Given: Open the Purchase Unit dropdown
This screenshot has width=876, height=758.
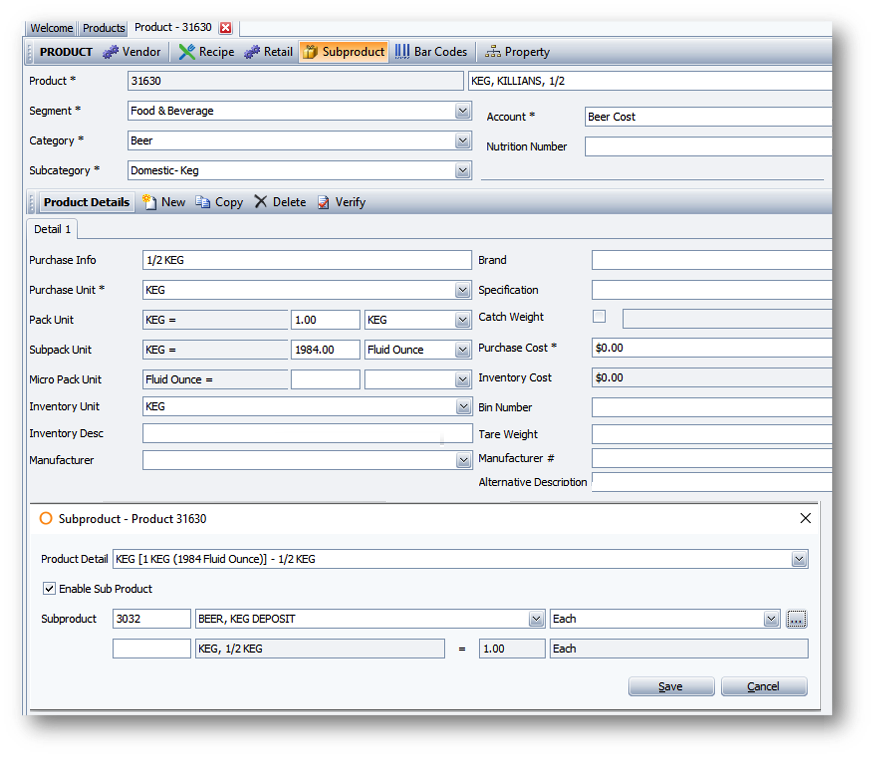Looking at the screenshot, I should click(463, 290).
